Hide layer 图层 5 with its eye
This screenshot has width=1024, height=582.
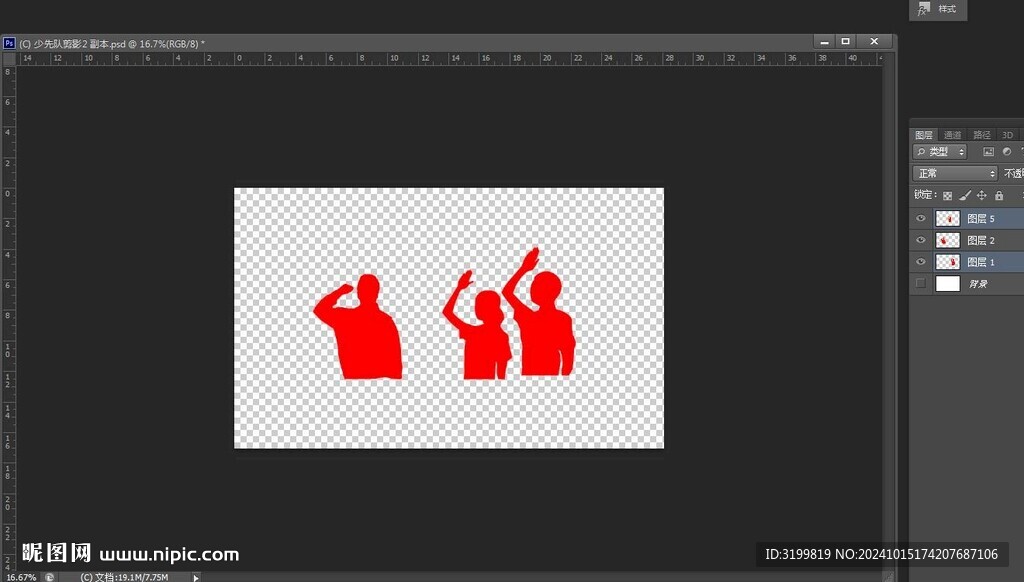(921, 218)
